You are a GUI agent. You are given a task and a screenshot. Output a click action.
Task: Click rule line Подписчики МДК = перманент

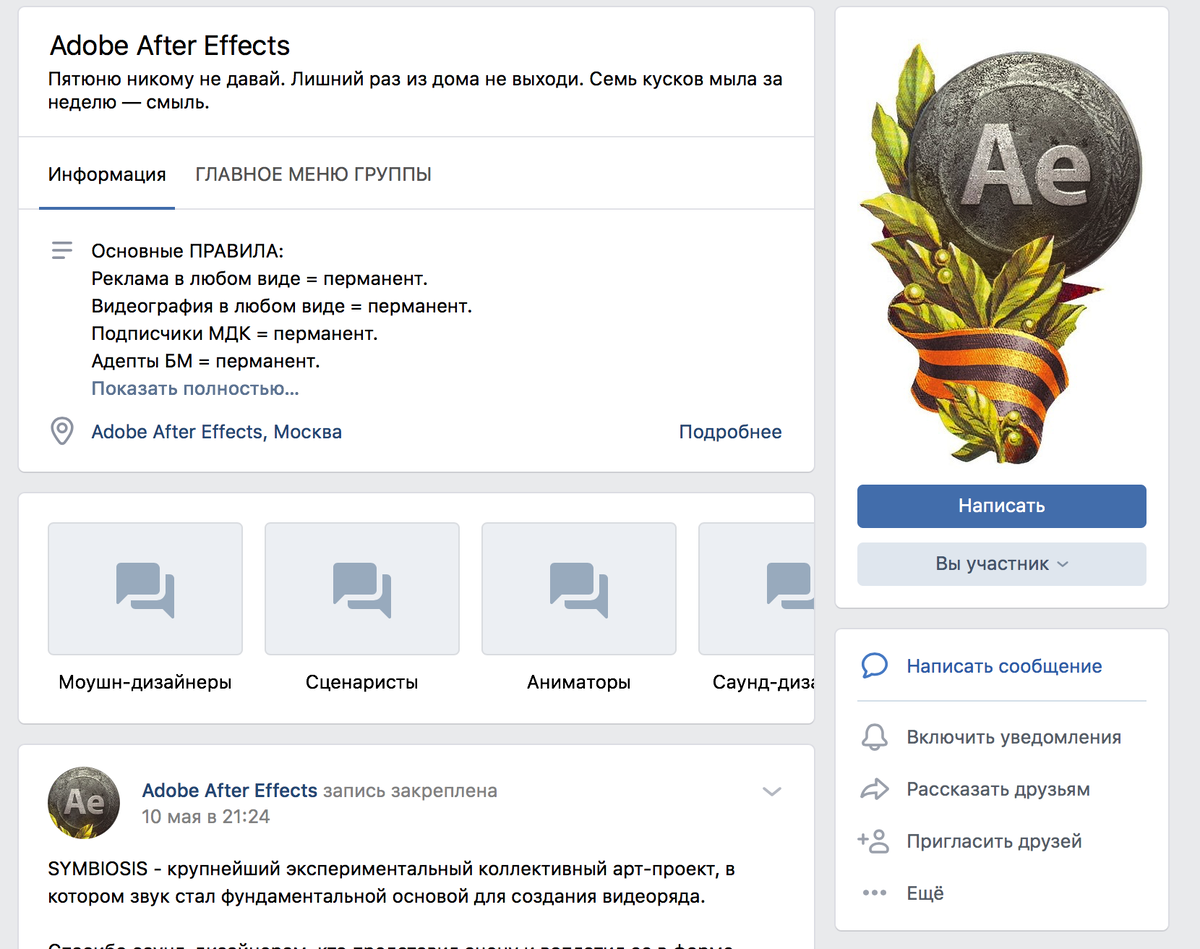pos(234,334)
